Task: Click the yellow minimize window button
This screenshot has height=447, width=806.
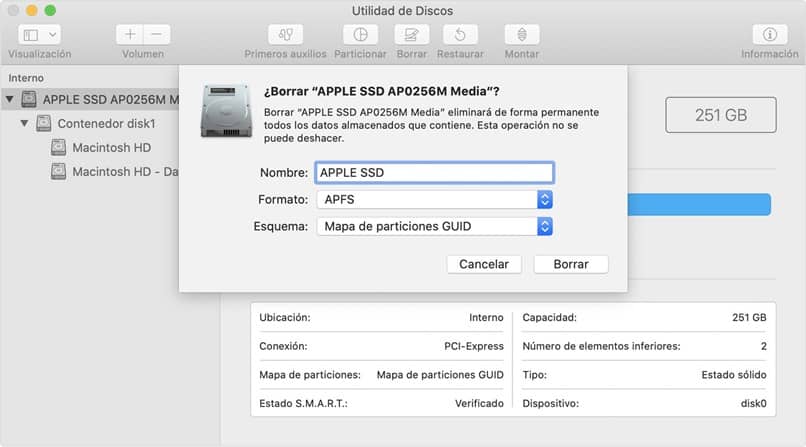Action: [32, 10]
